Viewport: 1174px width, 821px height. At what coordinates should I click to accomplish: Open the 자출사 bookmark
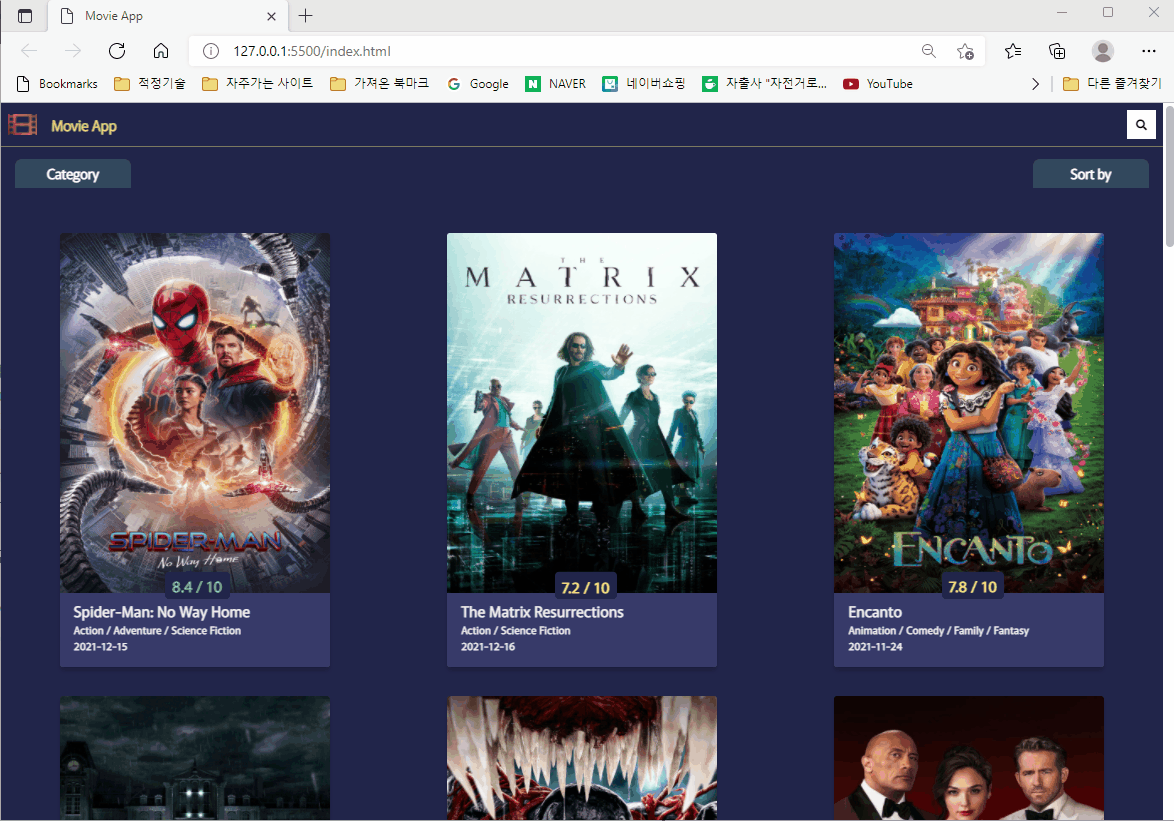click(x=764, y=84)
